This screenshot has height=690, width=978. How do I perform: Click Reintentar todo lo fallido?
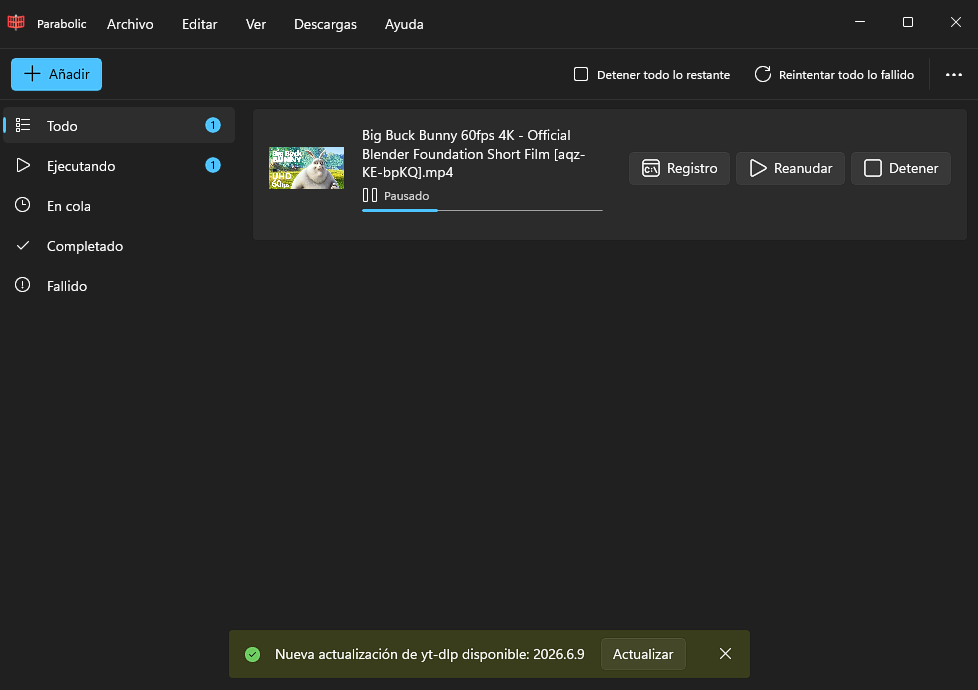[834, 74]
